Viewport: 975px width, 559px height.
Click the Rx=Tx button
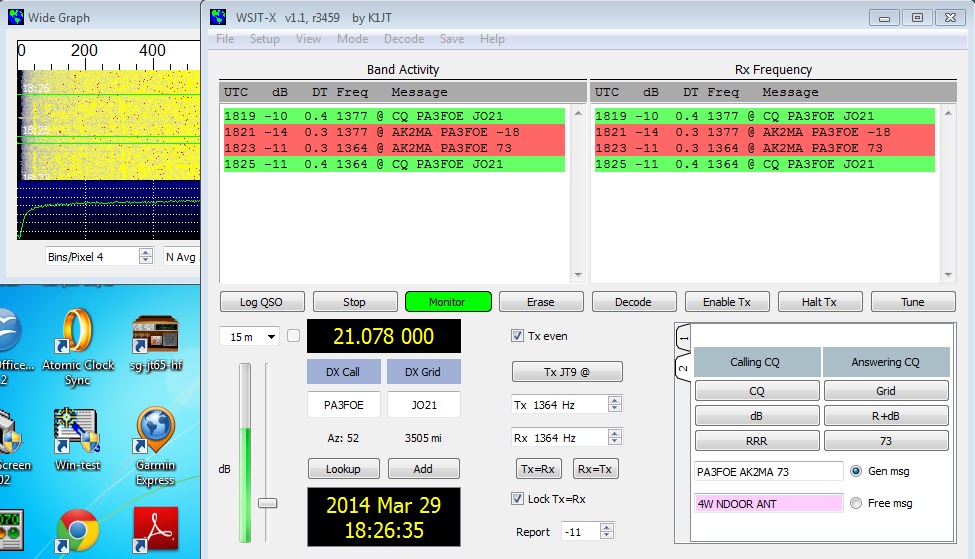[x=595, y=469]
